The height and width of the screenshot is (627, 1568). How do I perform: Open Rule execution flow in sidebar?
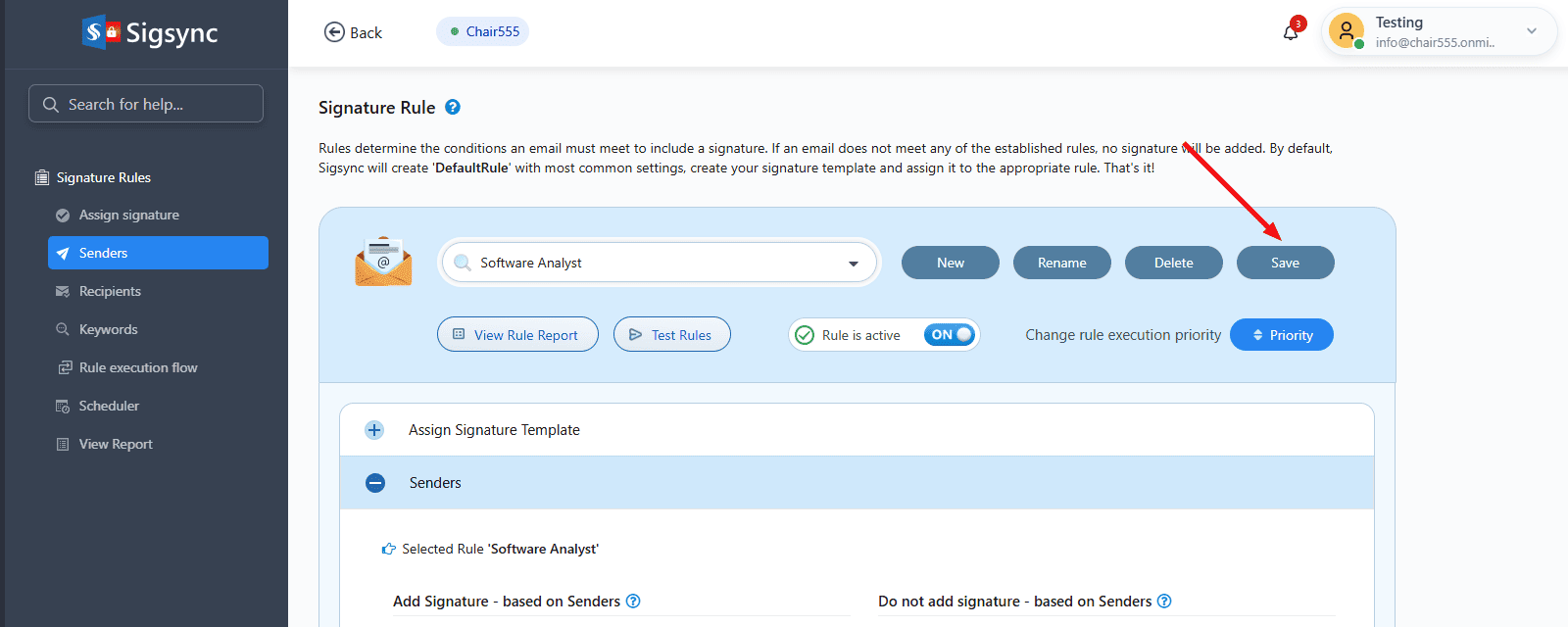click(138, 367)
